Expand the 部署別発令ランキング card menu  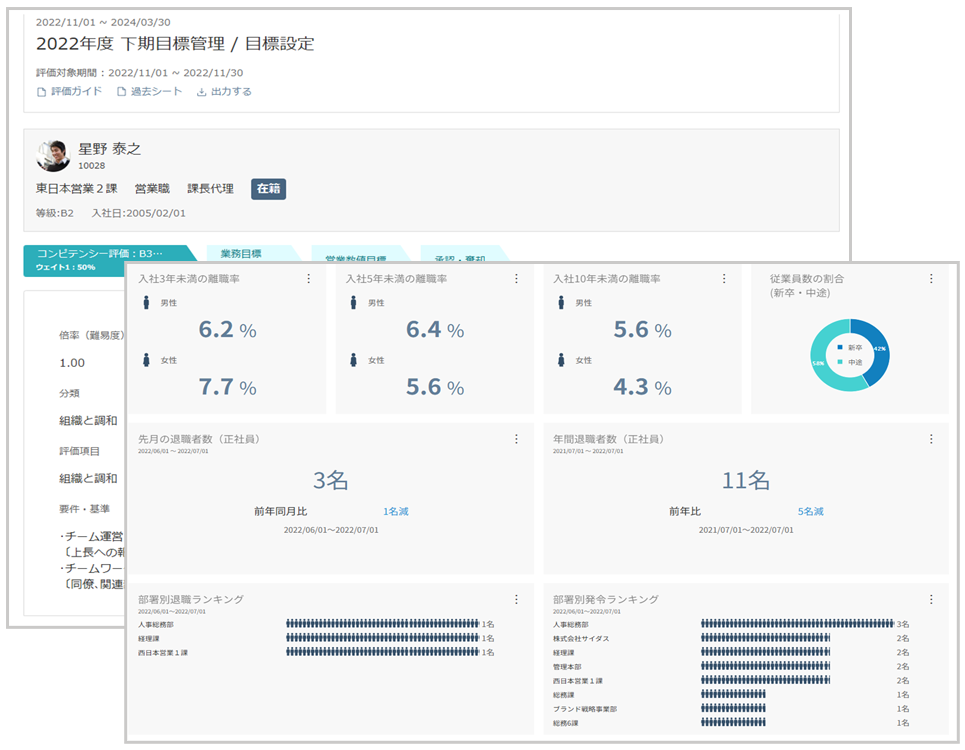(931, 599)
